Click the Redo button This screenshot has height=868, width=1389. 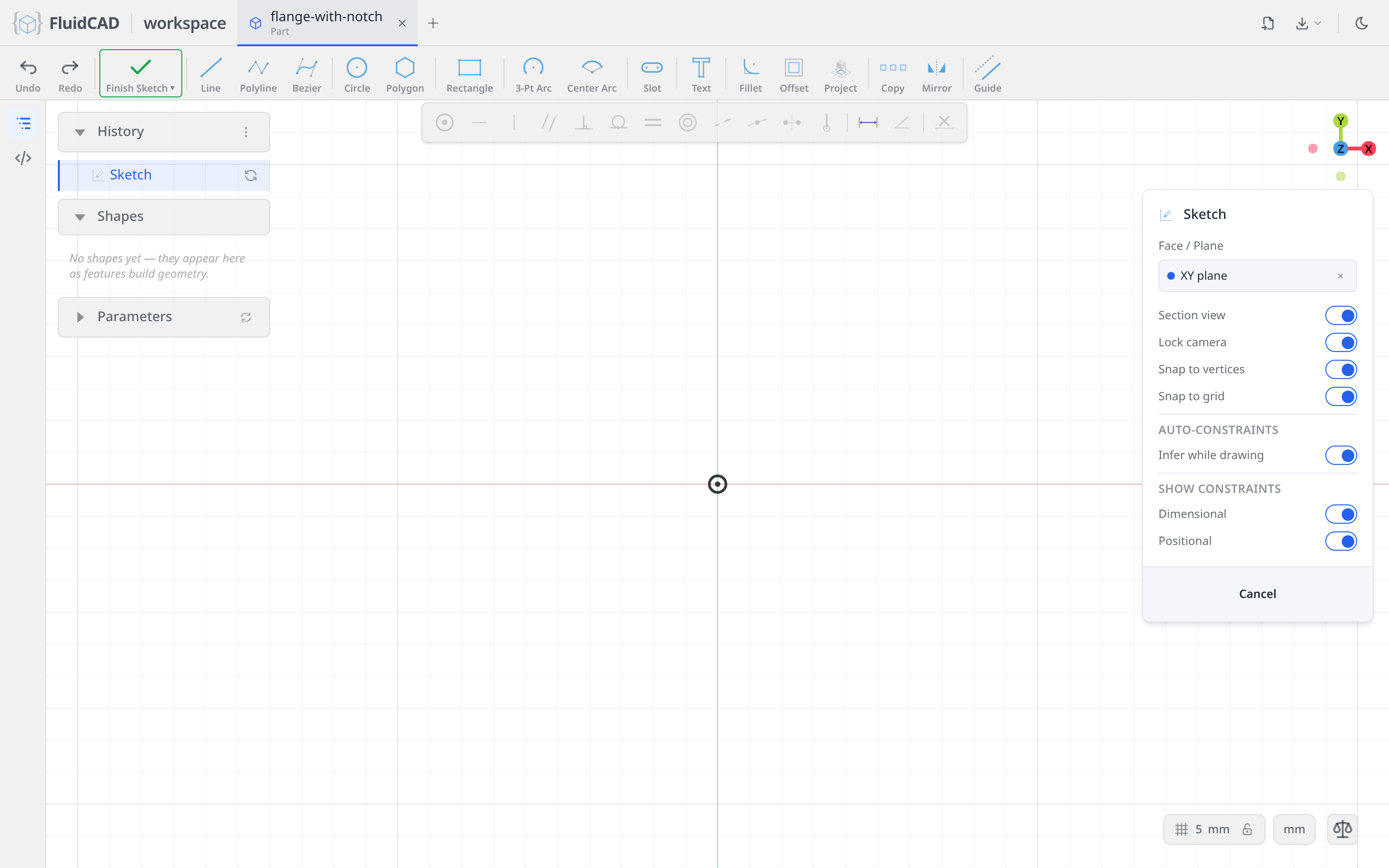pyautogui.click(x=70, y=75)
